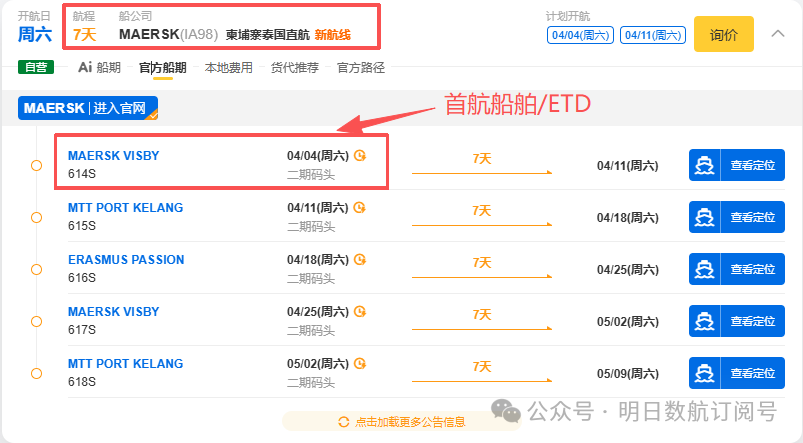Select the 04/11(周六) planned sailing date
Screen dimensions: 803x443
tap(652, 35)
